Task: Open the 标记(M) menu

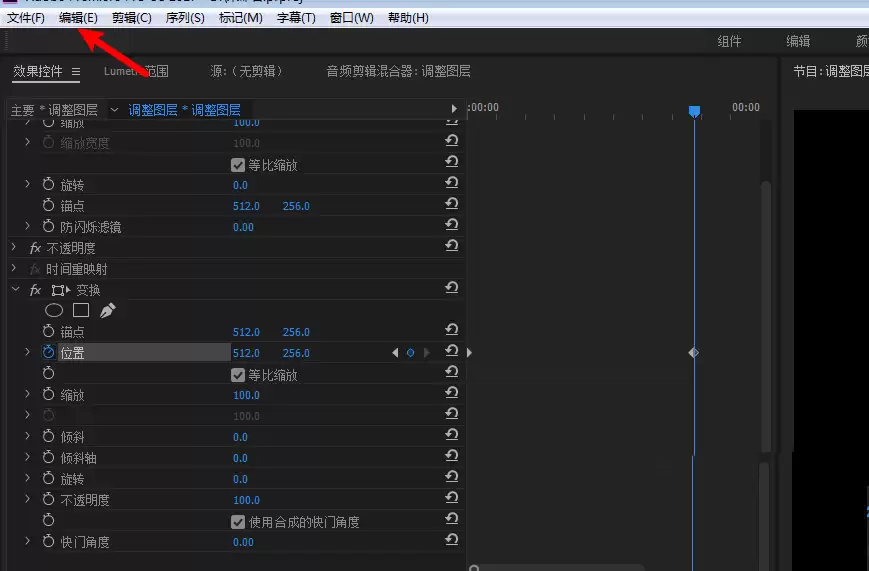Action: pyautogui.click(x=241, y=18)
